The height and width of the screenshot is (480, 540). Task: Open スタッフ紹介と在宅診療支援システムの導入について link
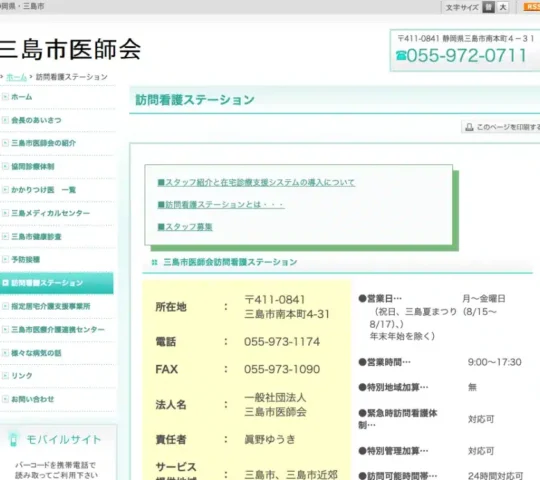pyautogui.click(x=256, y=182)
